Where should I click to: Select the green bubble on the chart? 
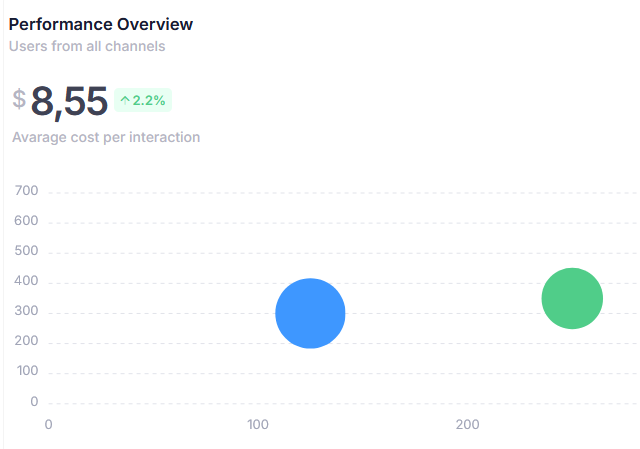pos(572,298)
